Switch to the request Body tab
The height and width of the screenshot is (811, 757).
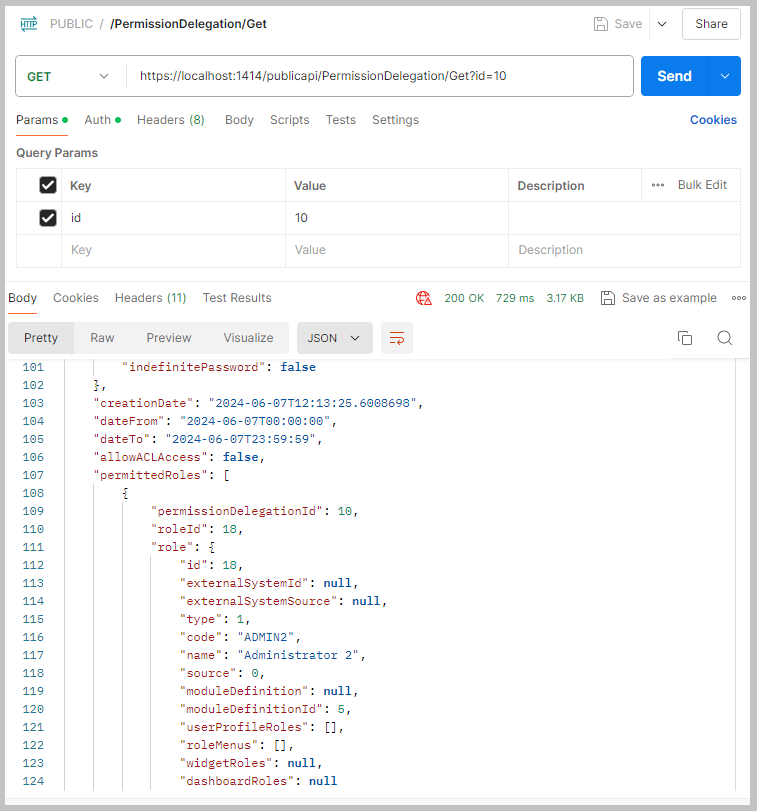tap(239, 120)
